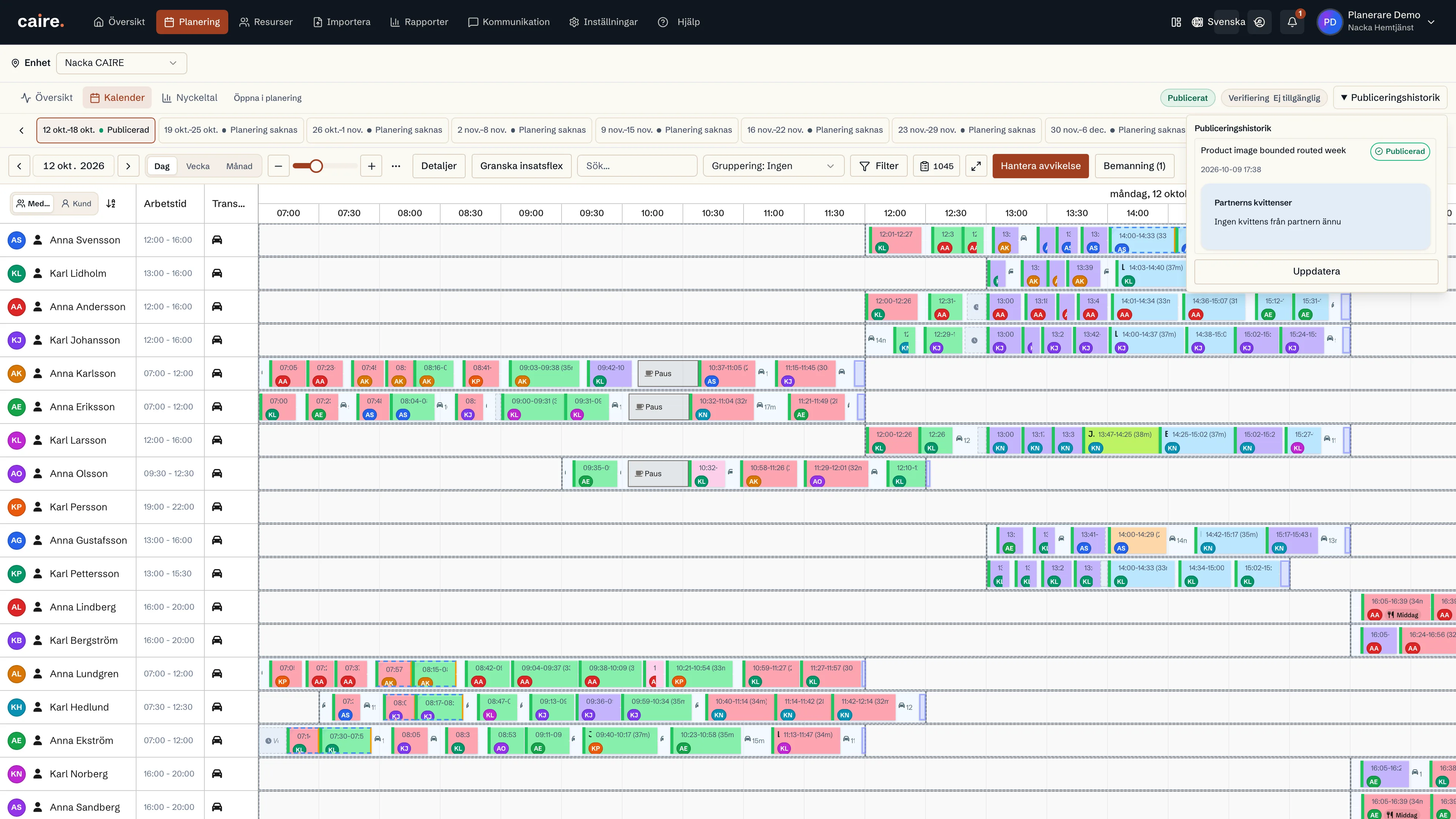Zoom in with the plus button
This screenshot has height=819, width=1456.
[x=371, y=166]
